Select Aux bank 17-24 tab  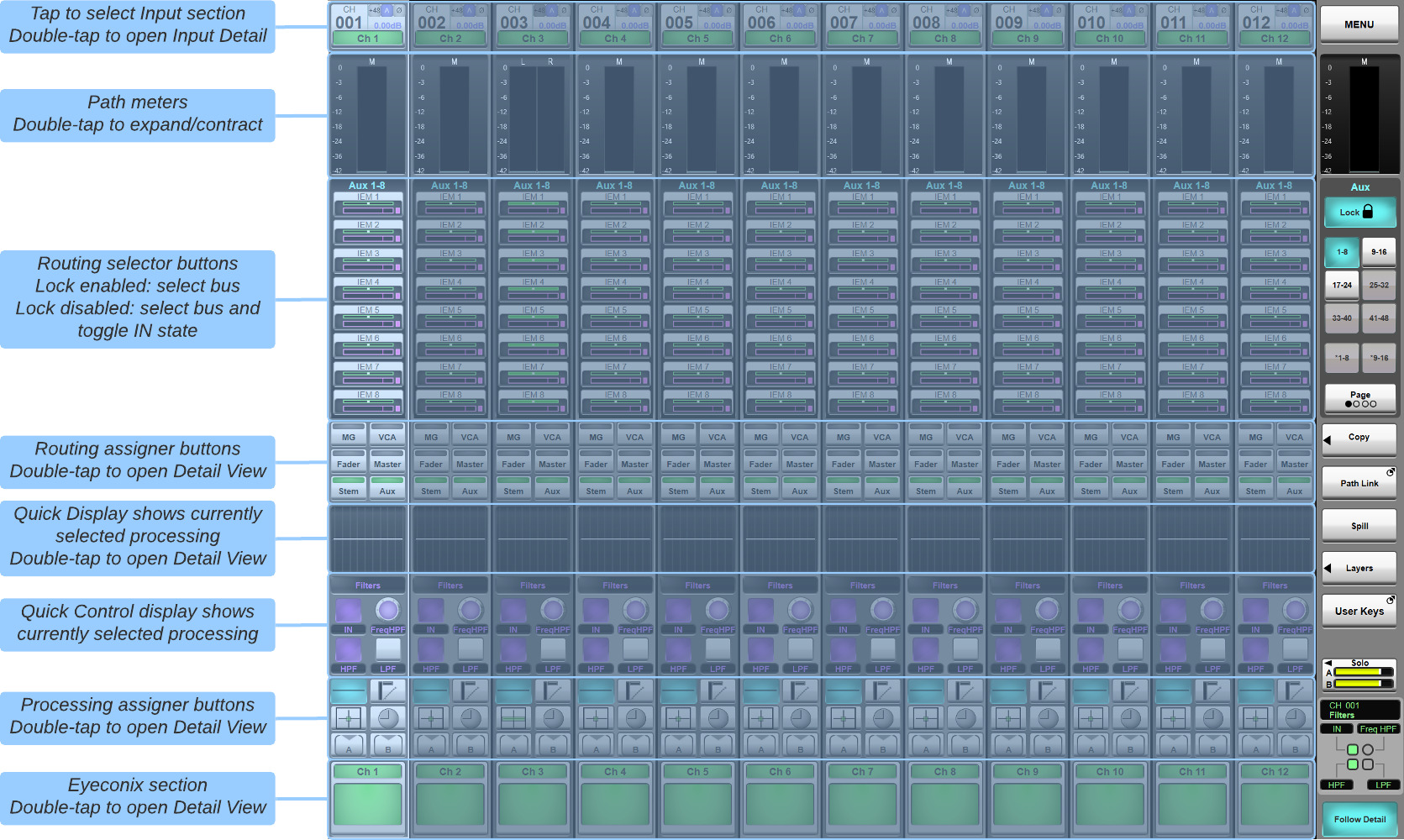tap(1342, 285)
